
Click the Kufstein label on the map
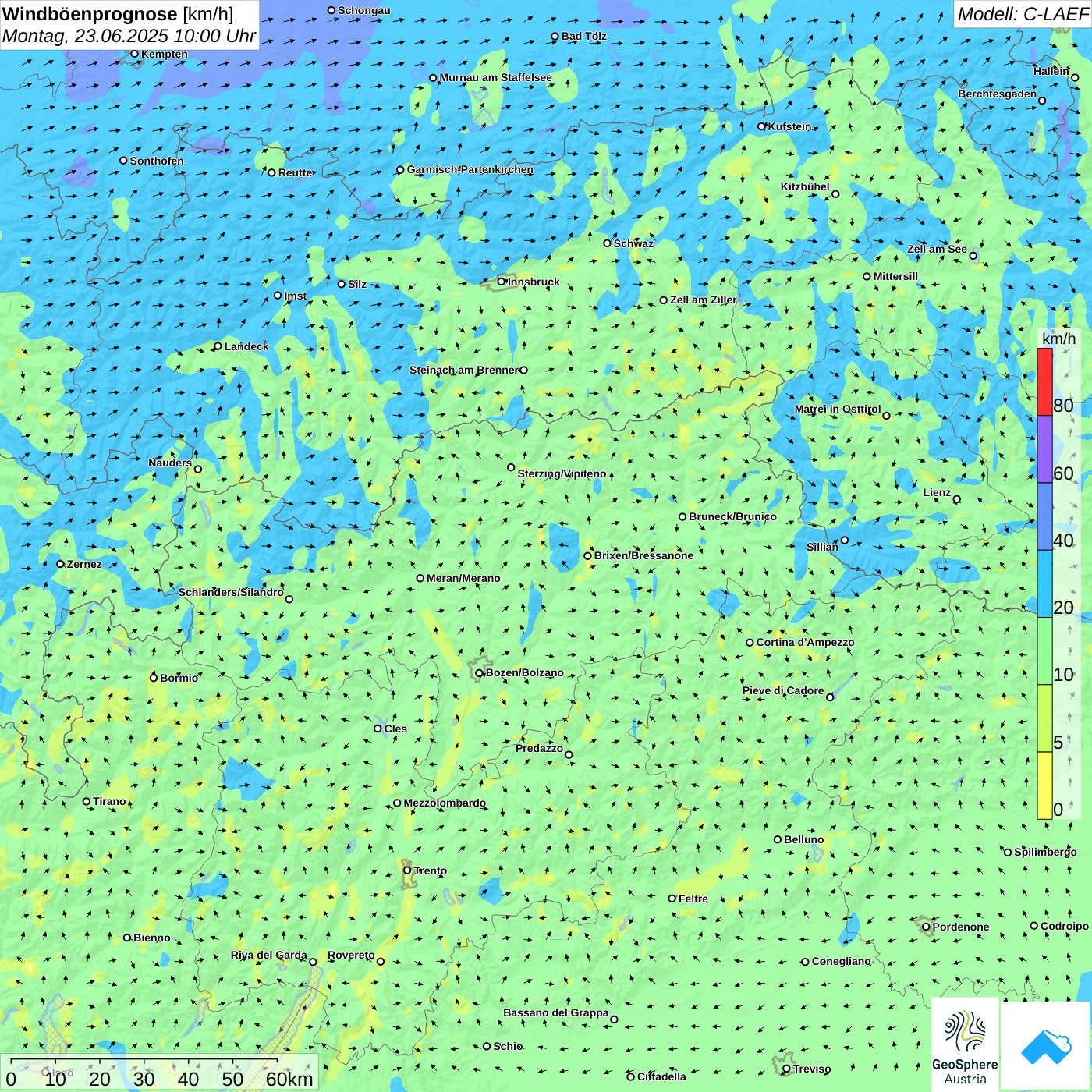[789, 126]
